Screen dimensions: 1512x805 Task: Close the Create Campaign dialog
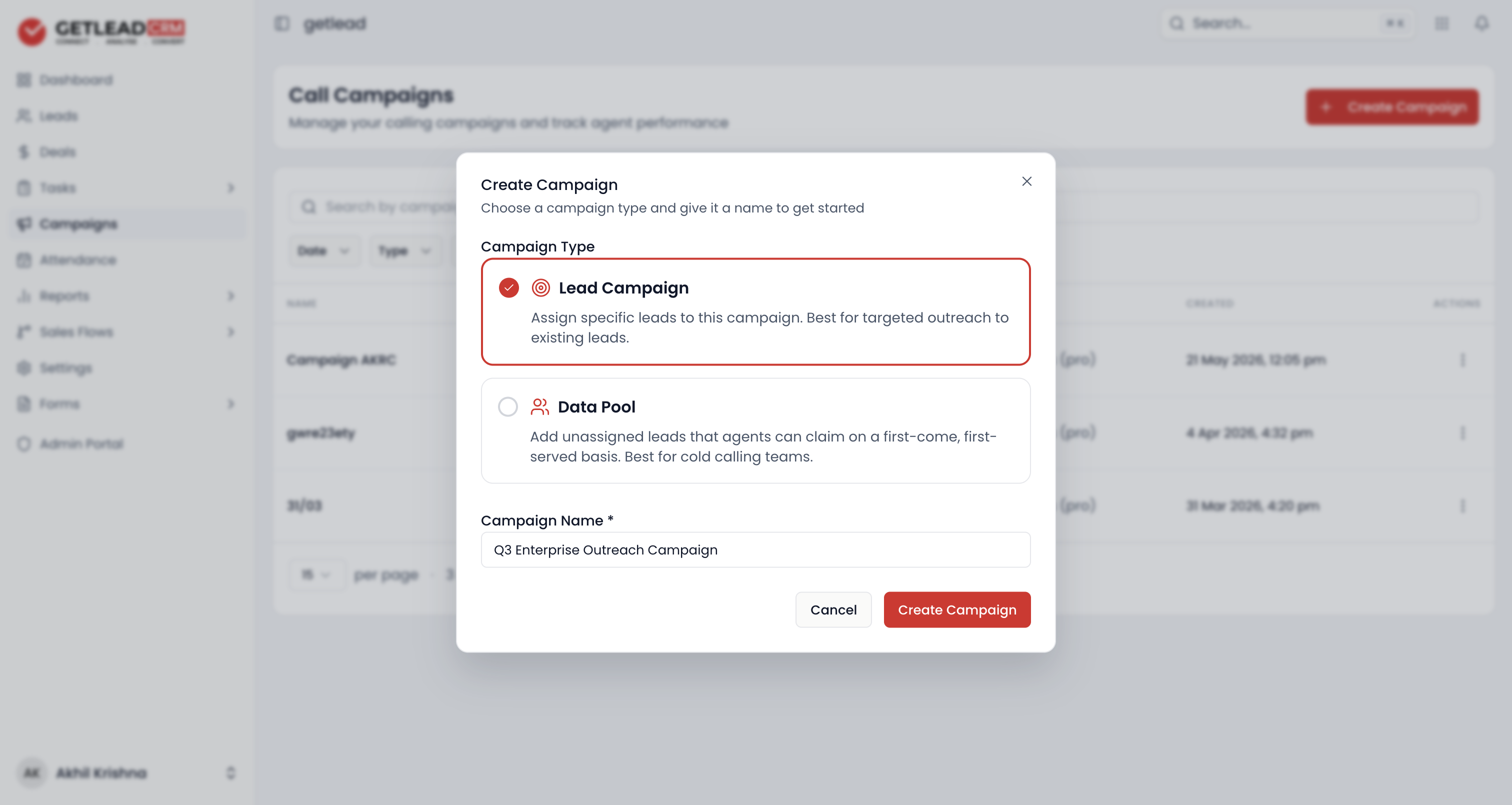1026,181
